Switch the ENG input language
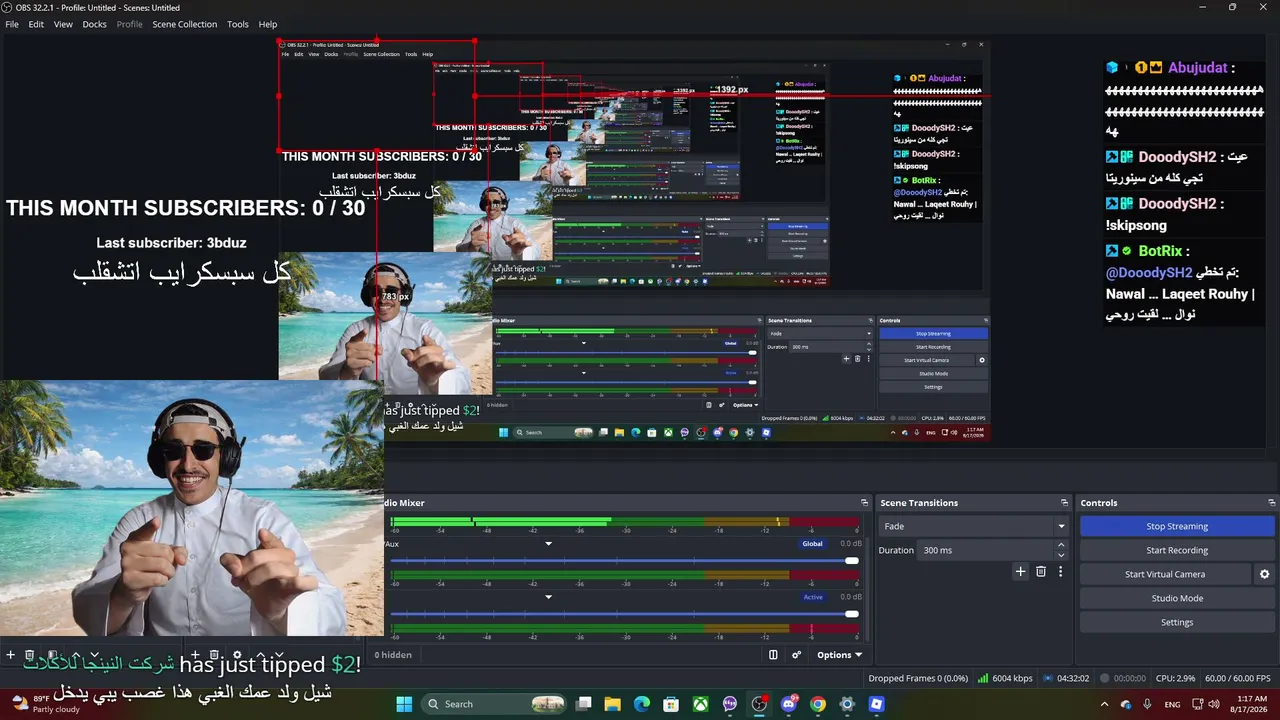 coord(1172,704)
